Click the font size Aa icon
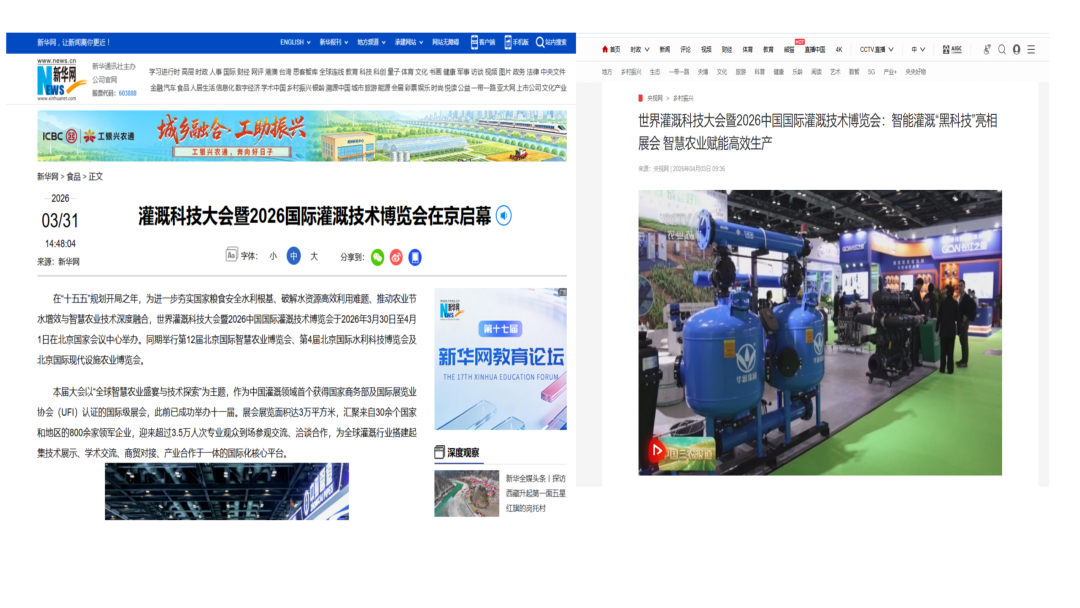The height and width of the screenshot is (608, 1080). click(x=231, y=255)
